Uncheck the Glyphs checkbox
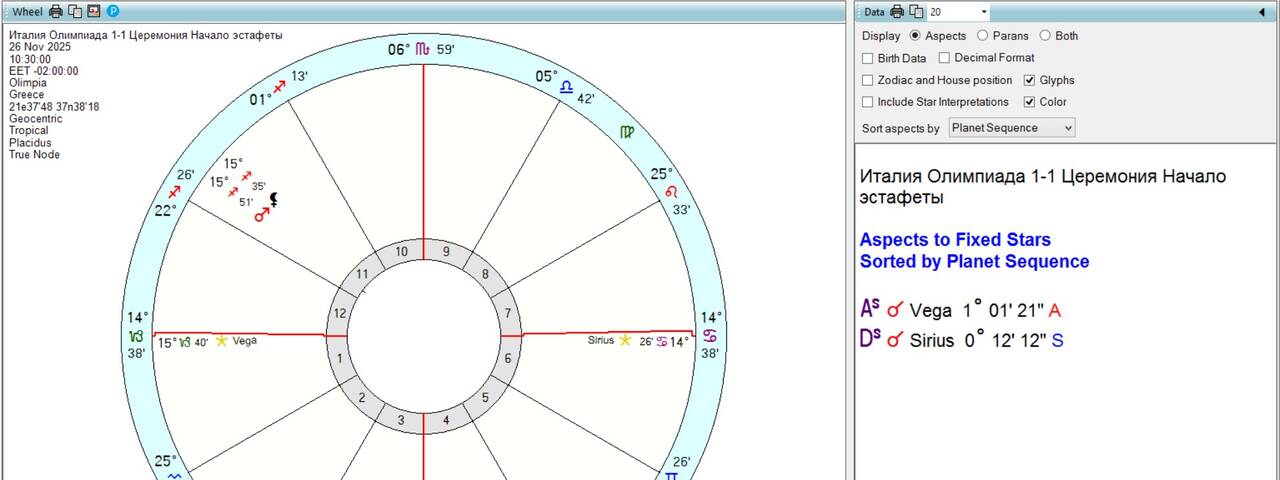This screenshot has width=1280, height=480. (x=1030, y=80)
